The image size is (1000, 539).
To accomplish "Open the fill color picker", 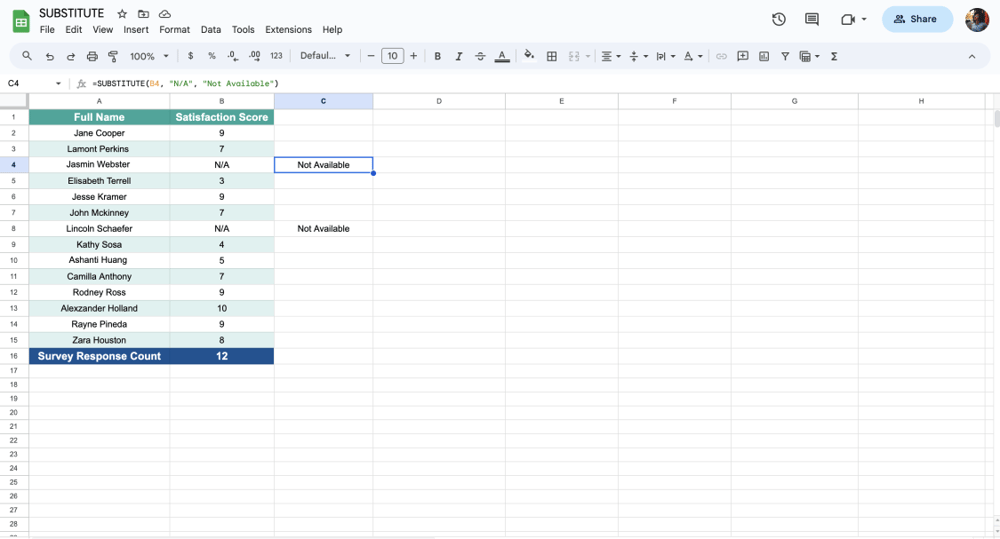I will click(x=529, y=57).
